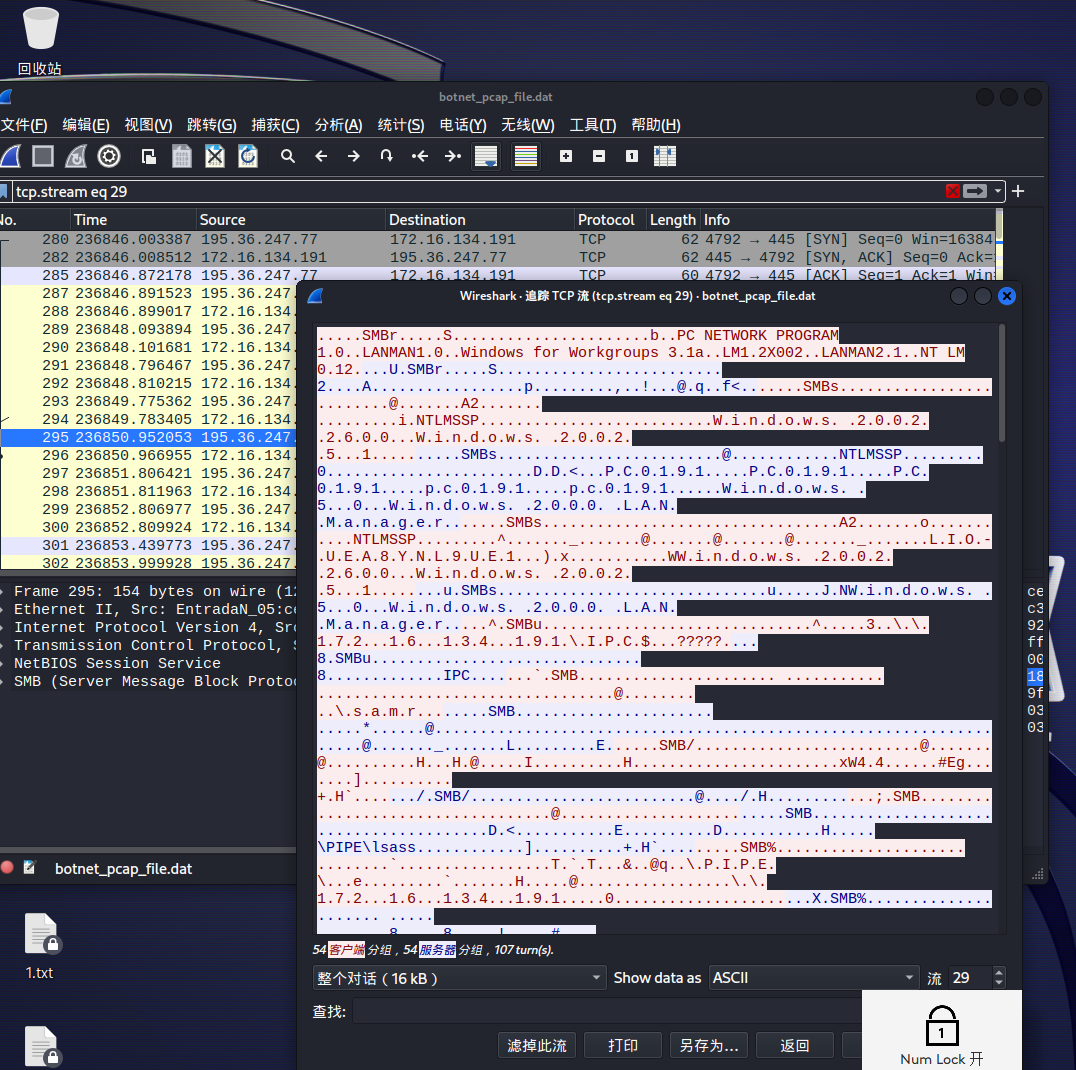Open display filter history dropdown
The image size is (1076, 1070).
coord(998,191)
